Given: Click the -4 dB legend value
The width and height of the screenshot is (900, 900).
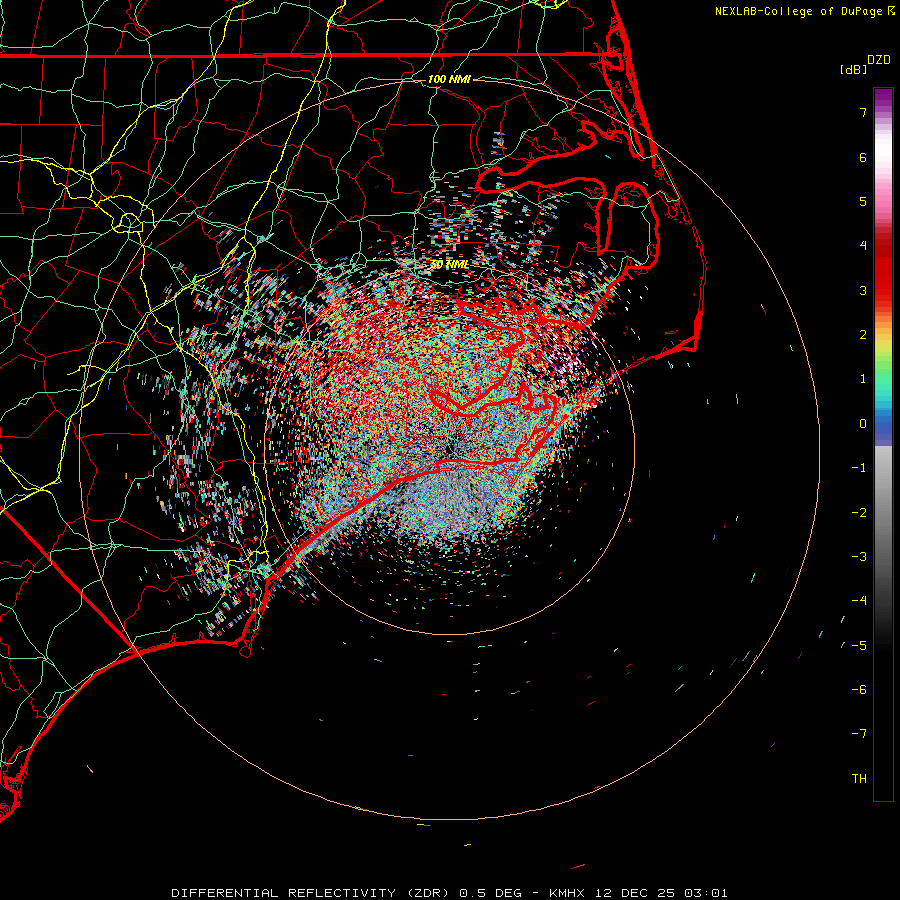Looking at the screenshot, I should pyautogui.click(x=859, y=601).
